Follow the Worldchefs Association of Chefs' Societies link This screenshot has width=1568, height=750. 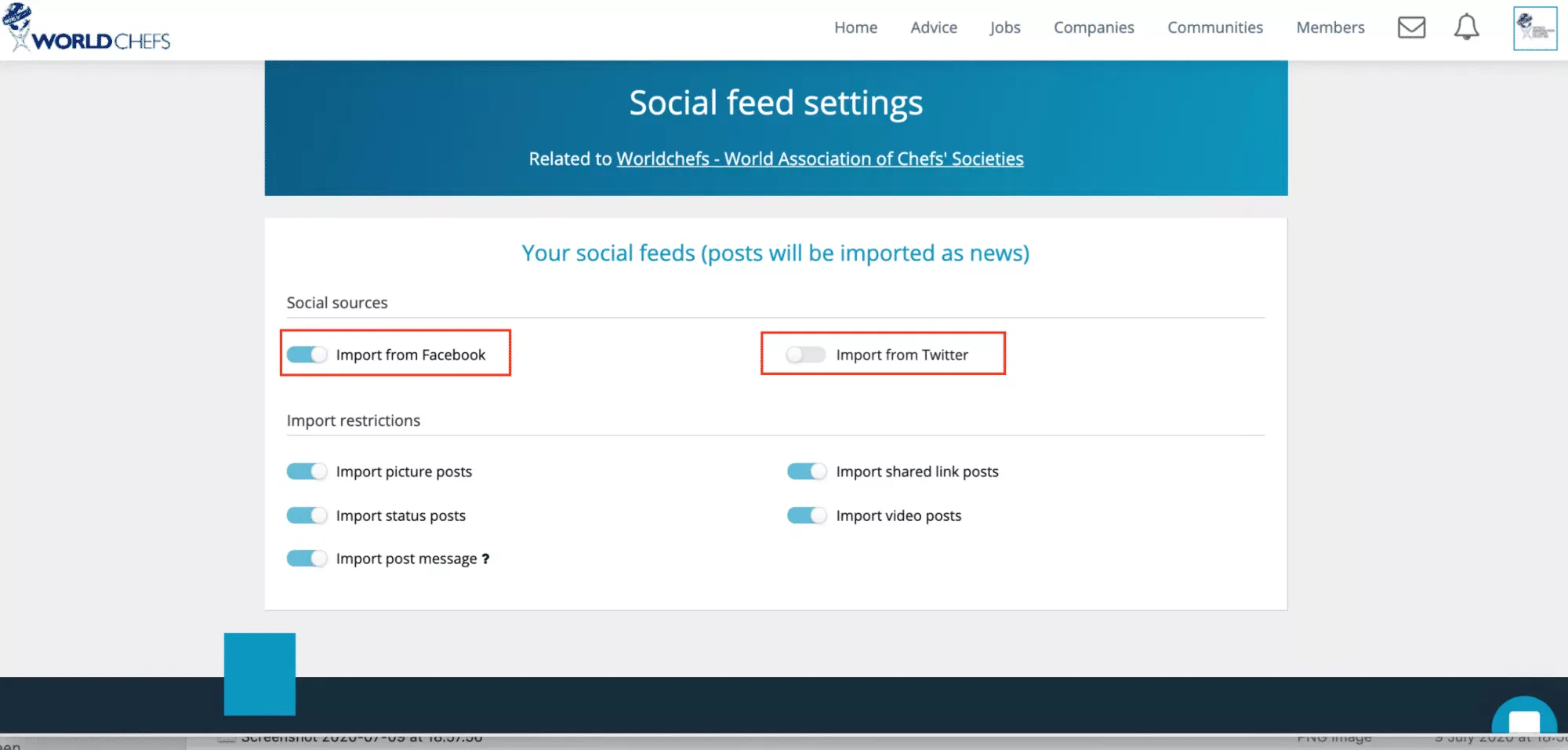pos(820,158)
